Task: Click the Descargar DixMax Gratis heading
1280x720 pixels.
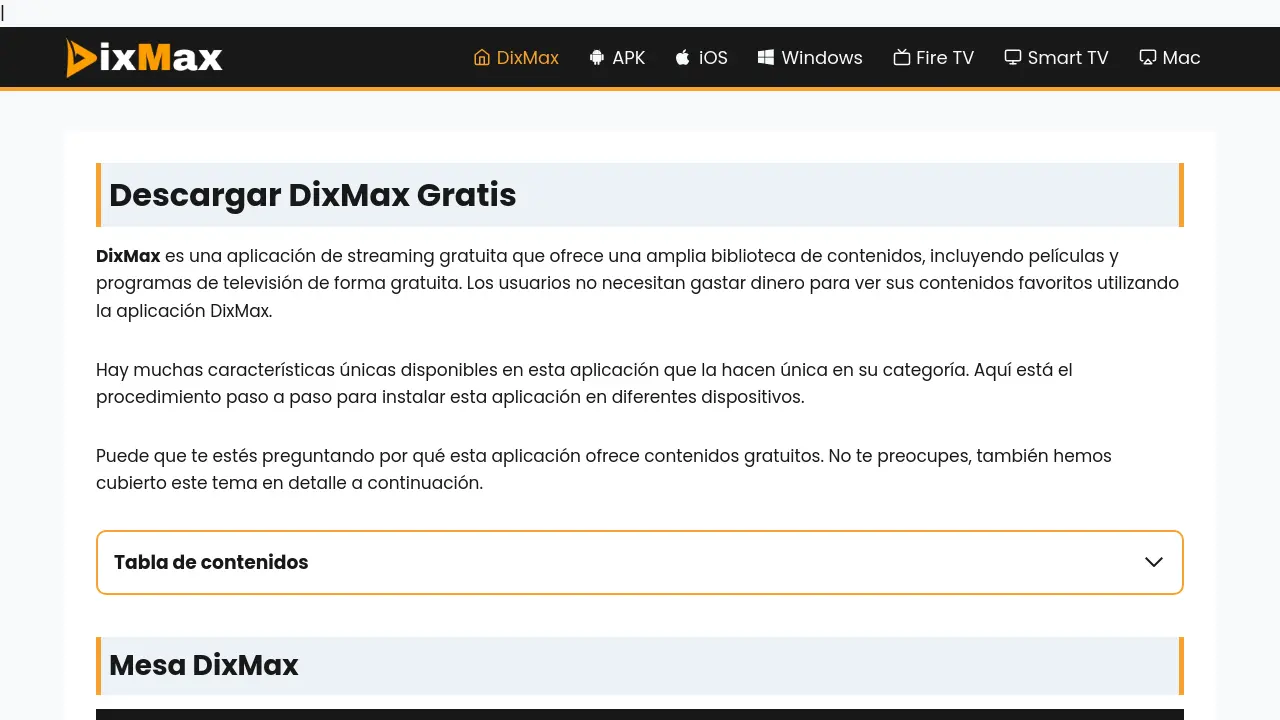Action: point(312,195)
